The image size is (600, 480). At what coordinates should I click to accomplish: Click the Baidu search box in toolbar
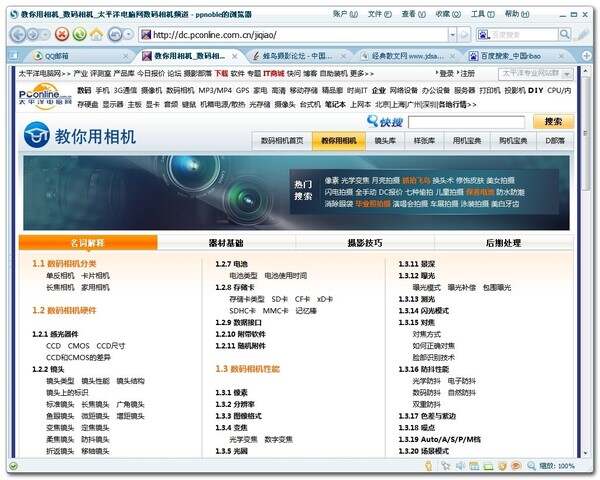tap(524, 35)
